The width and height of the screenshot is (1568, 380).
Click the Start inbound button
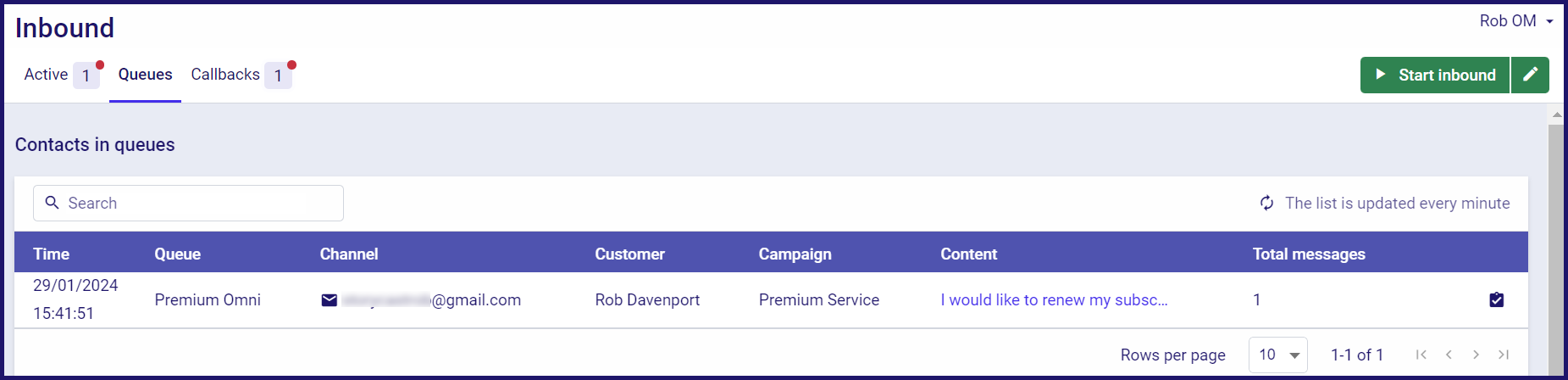tap(1435, 75)
